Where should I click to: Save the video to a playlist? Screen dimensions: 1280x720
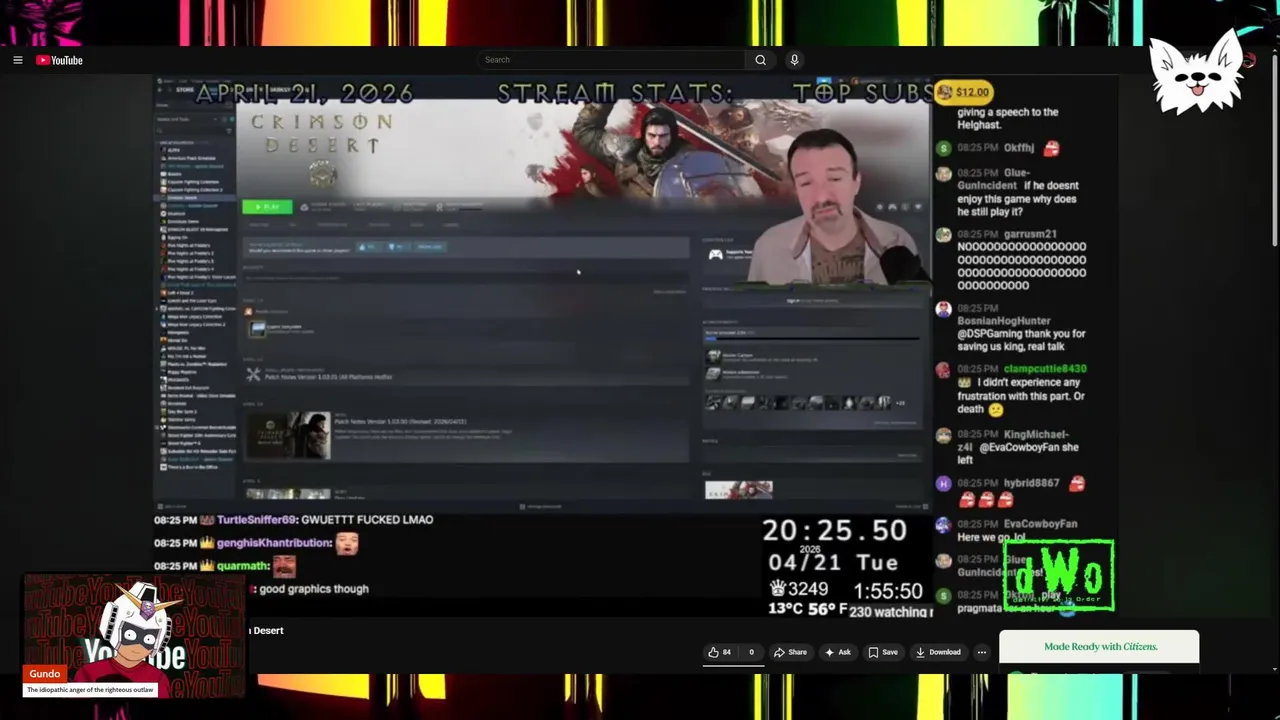point(882,652)
